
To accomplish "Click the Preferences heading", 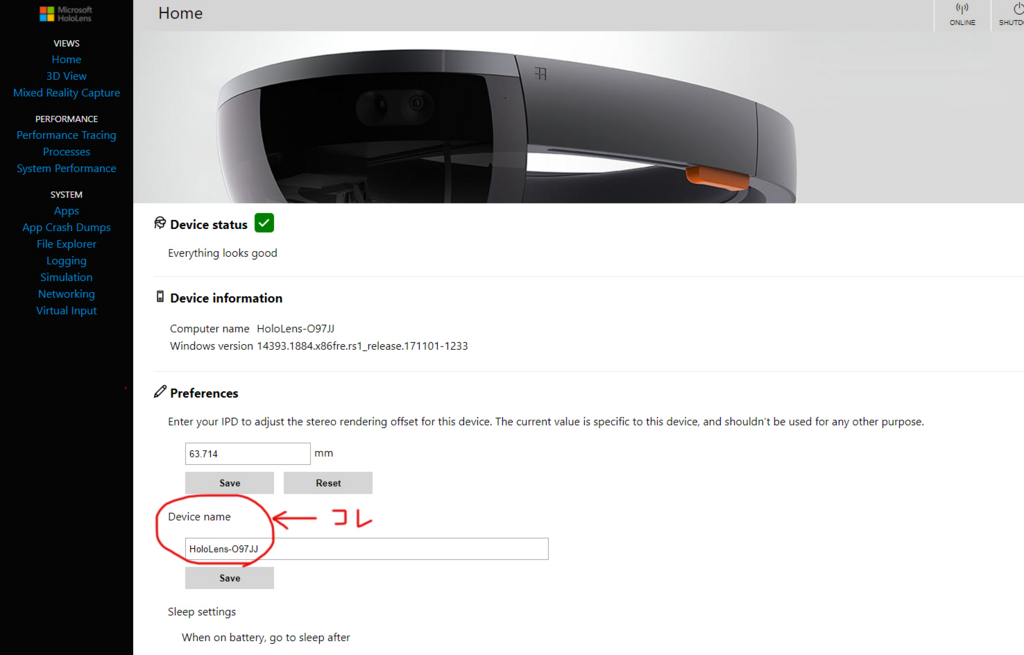I will coord(204,393).
